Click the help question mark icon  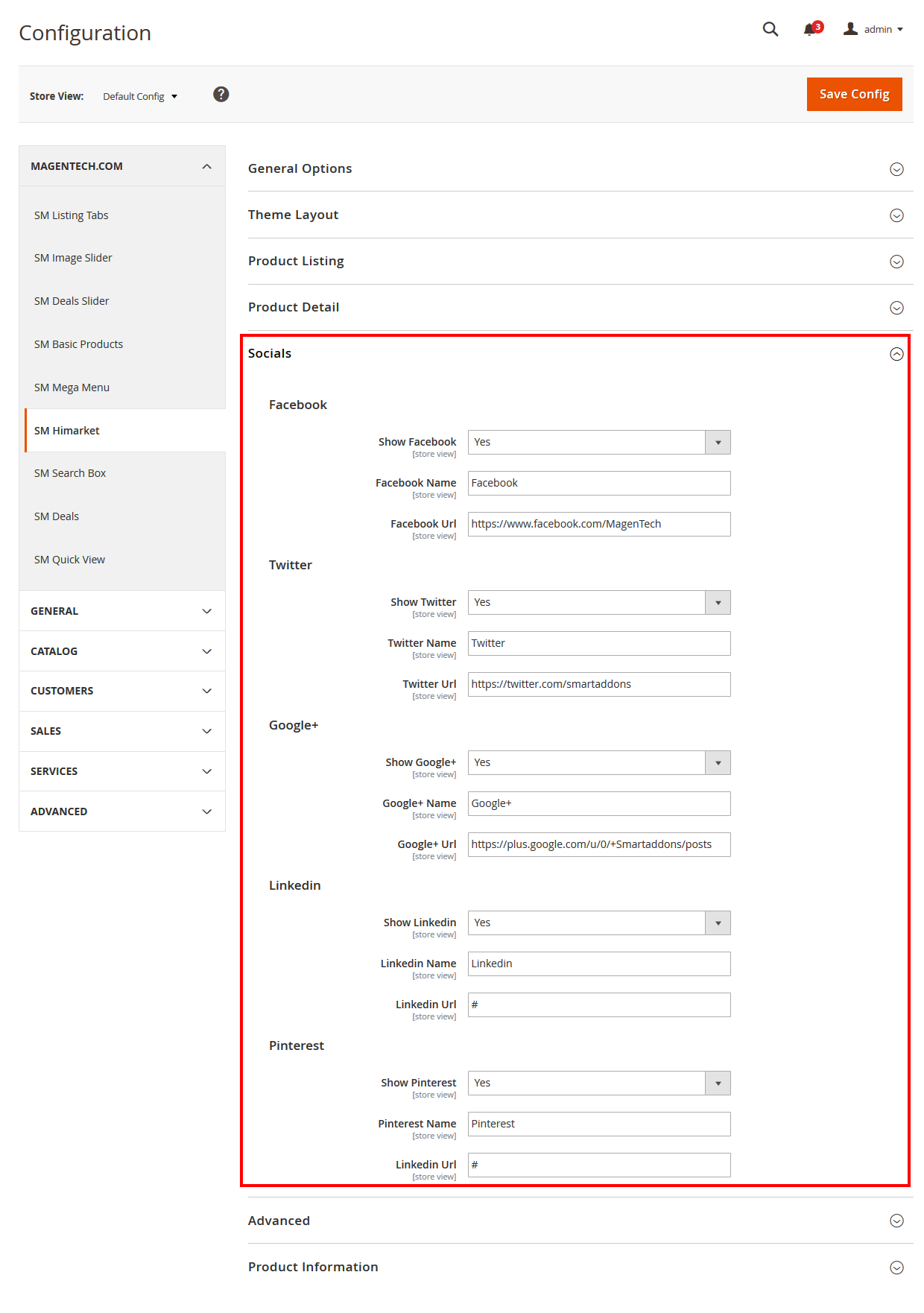221,95
